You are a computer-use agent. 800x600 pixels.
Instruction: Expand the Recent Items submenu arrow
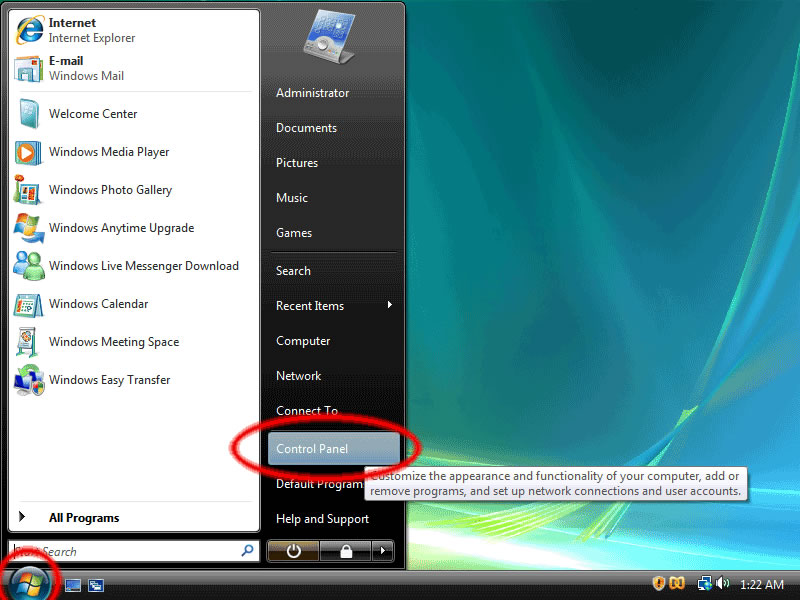tap(390, 305)
